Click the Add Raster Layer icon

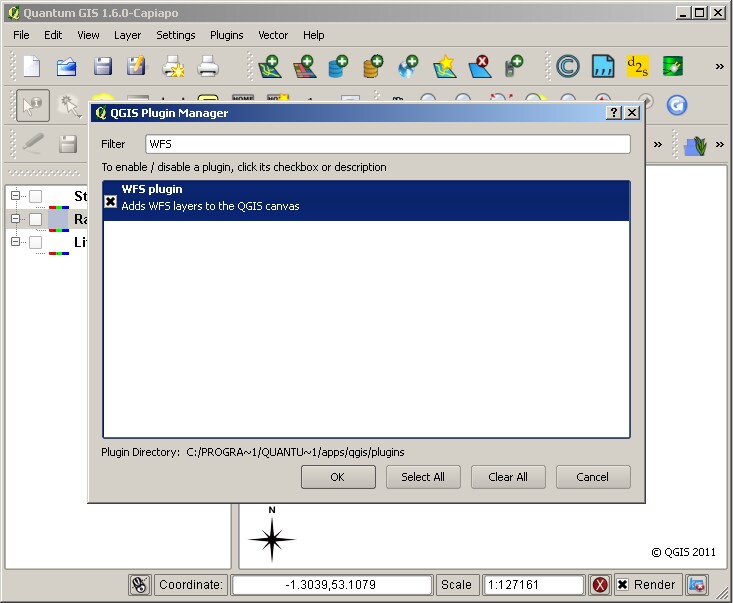[x=304, y=66]
